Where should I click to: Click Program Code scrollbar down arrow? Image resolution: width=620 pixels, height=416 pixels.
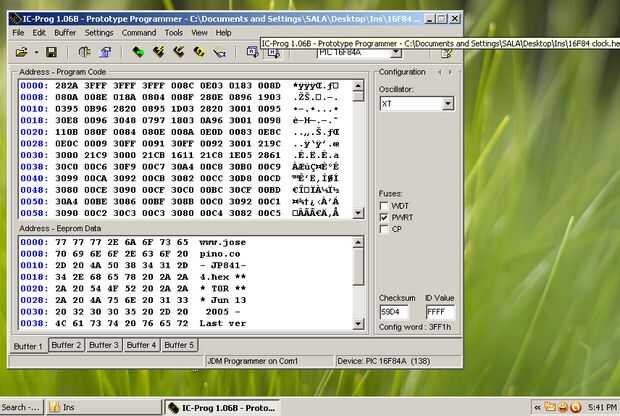[x=358, y=213]
